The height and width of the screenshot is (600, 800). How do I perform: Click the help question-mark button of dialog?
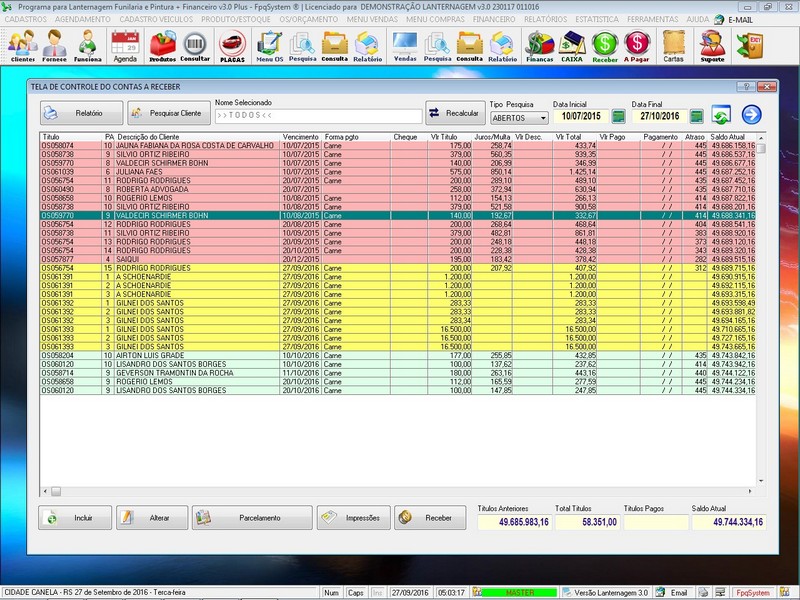(746, 87)
